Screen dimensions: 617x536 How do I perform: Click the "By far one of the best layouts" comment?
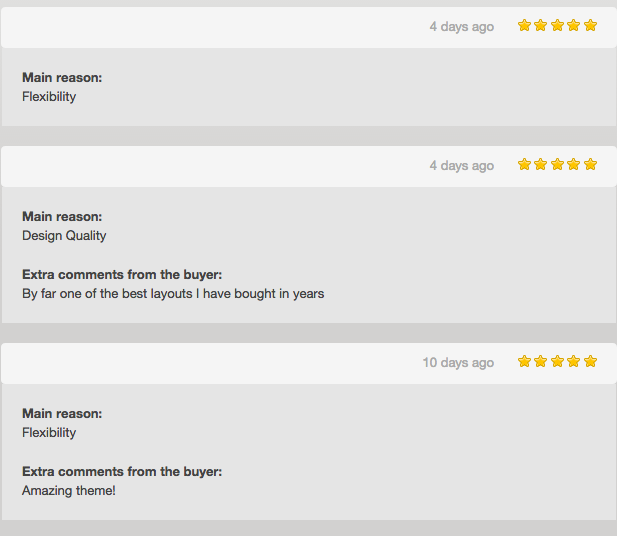173,294
